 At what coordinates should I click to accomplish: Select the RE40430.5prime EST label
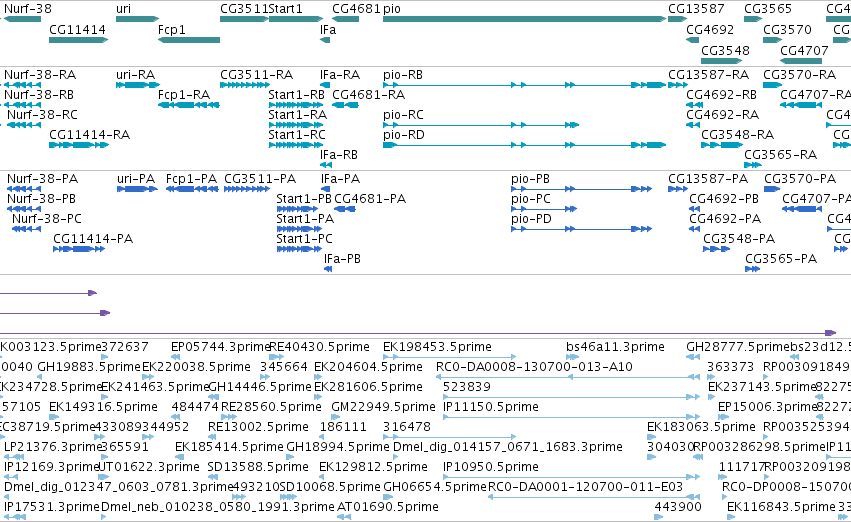coord(320,347)
